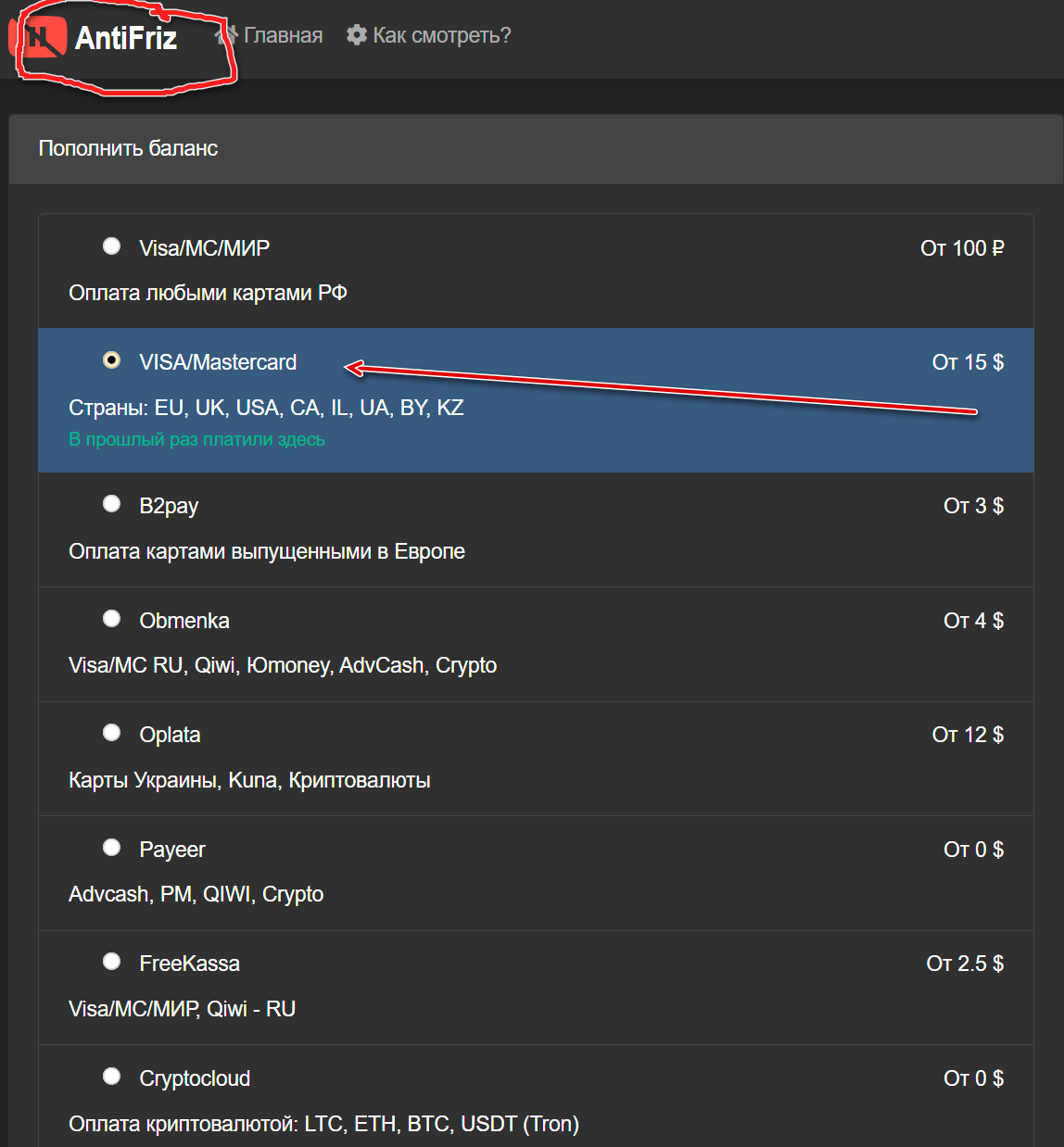Click Cryptocloud's 'От 0 $' amount
The width and height of the screenshot is (1064, 1147).
(x=973, y=1078)
